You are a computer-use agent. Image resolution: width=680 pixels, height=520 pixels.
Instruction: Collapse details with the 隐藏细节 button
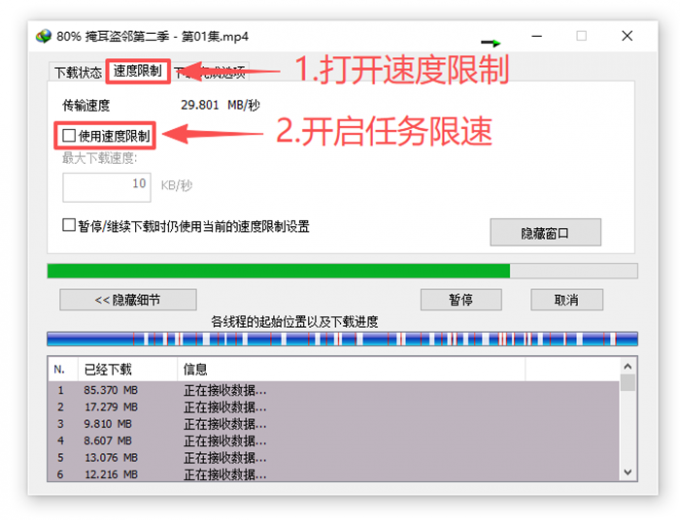(x=128, y=300)
